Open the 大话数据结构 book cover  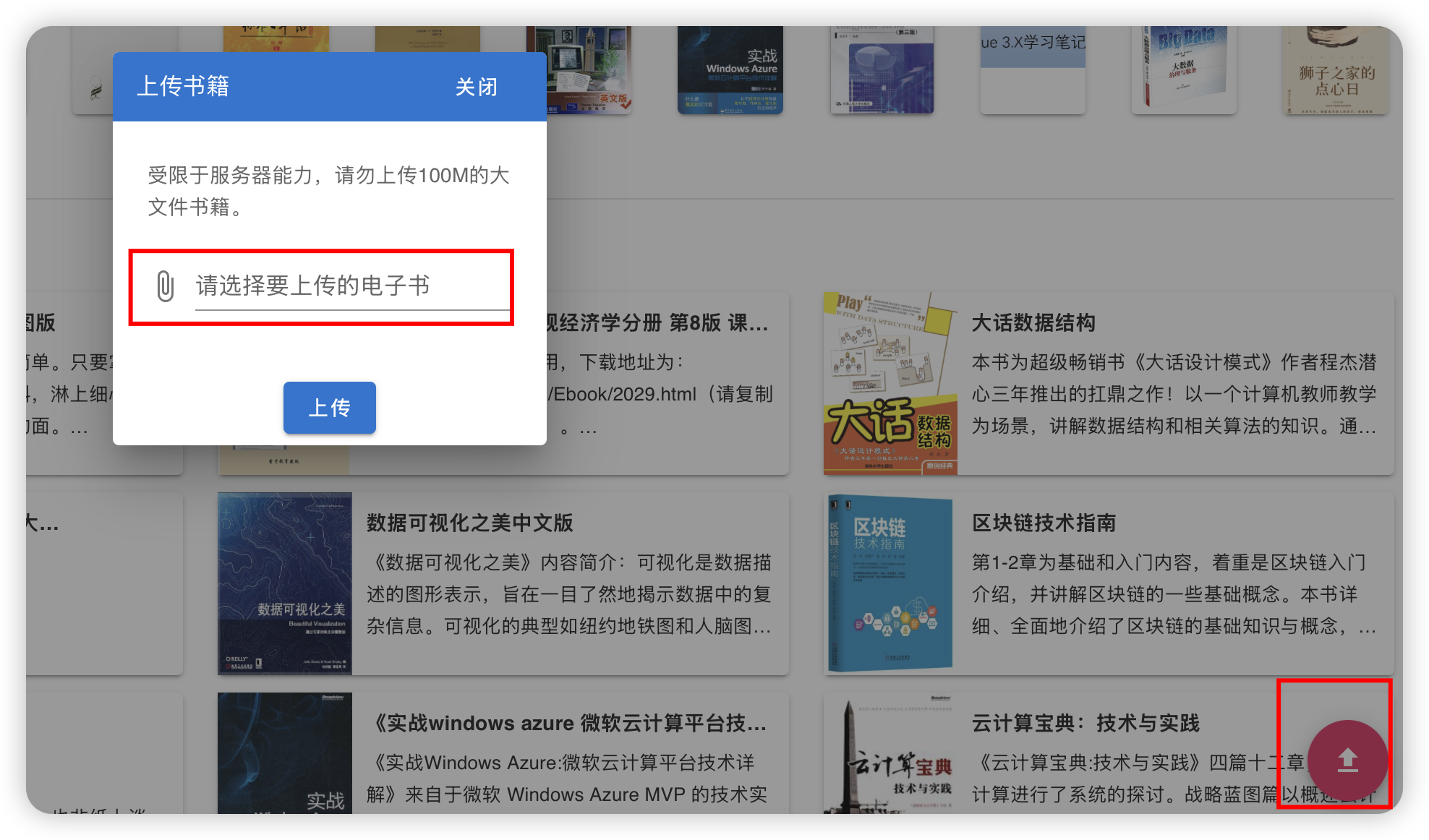coord(890,383)
